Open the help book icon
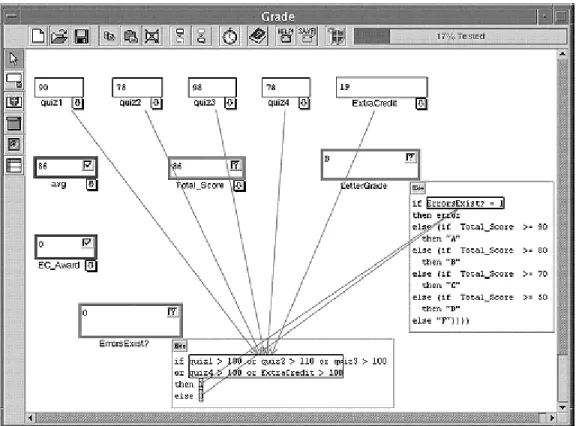This screenshot has width=576, height=426. [258, 36]
